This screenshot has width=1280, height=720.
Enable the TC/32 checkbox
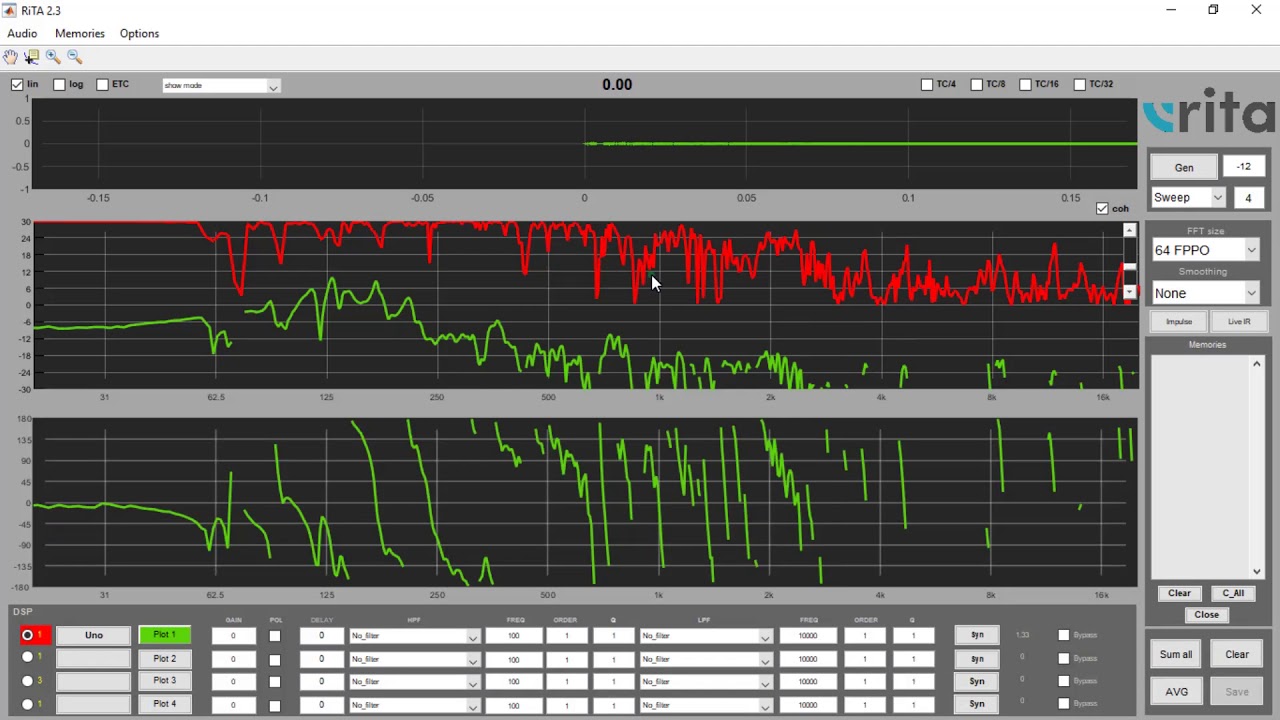click(1079, 84)
